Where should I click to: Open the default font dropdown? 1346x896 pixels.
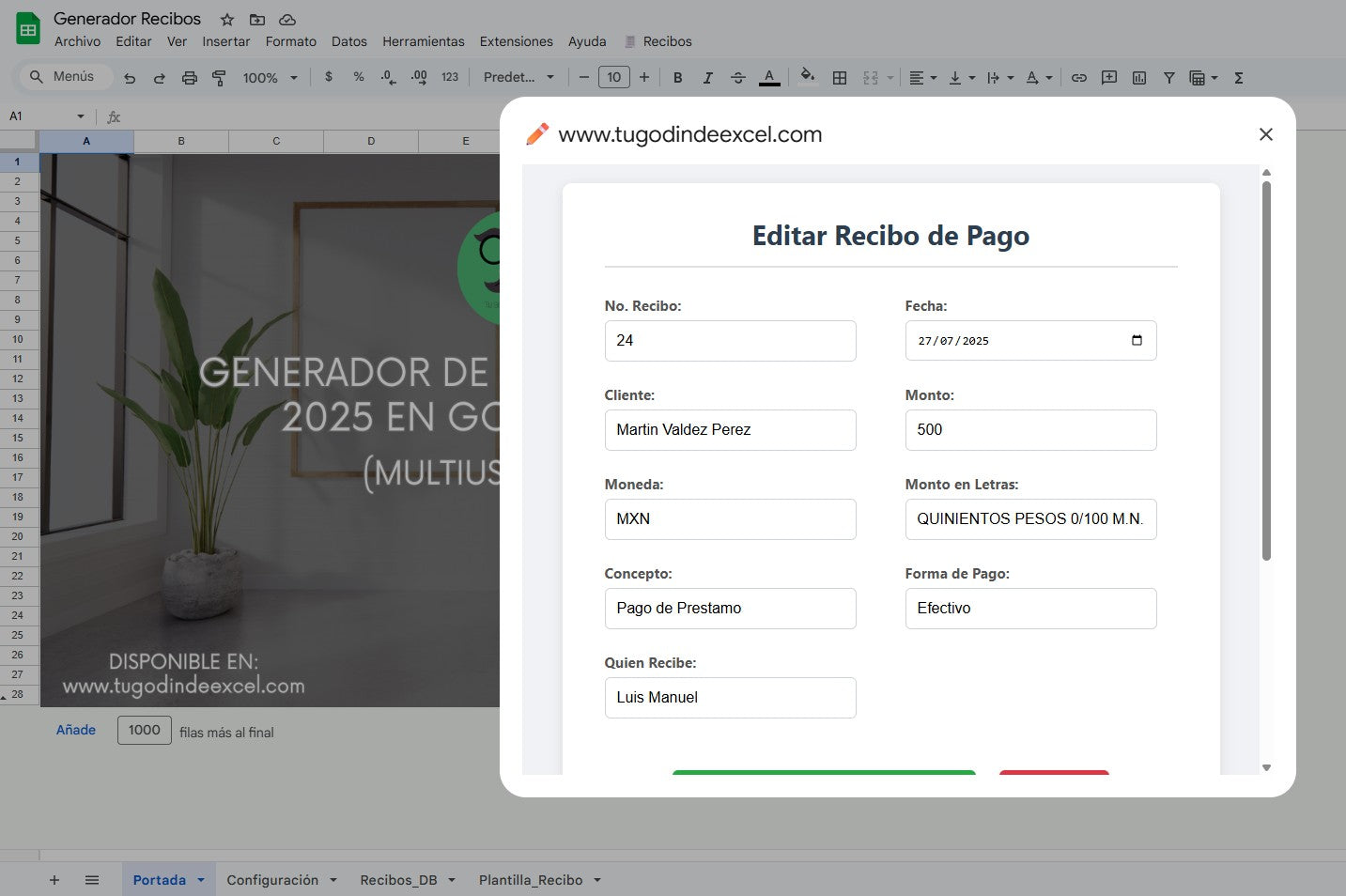coord(518,77)
